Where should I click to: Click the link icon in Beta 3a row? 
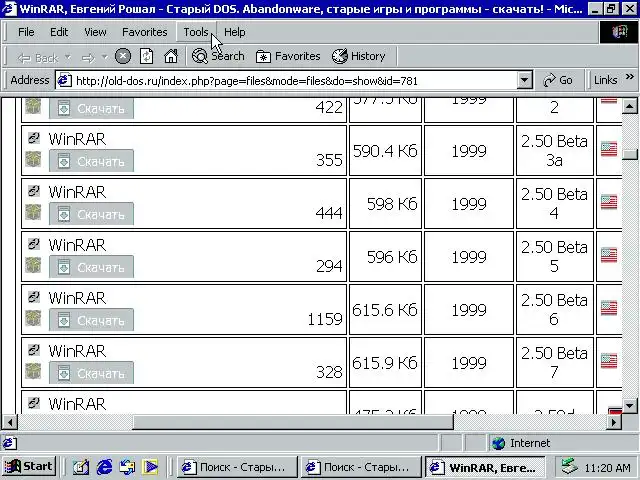point(33,138)
